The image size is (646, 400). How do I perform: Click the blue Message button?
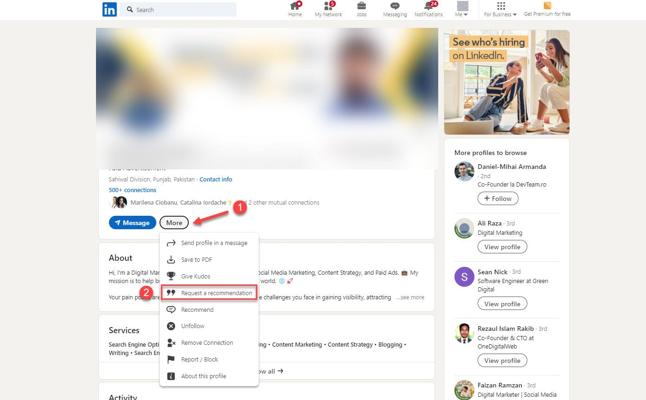pyautogui.click(x=132, y=222)
